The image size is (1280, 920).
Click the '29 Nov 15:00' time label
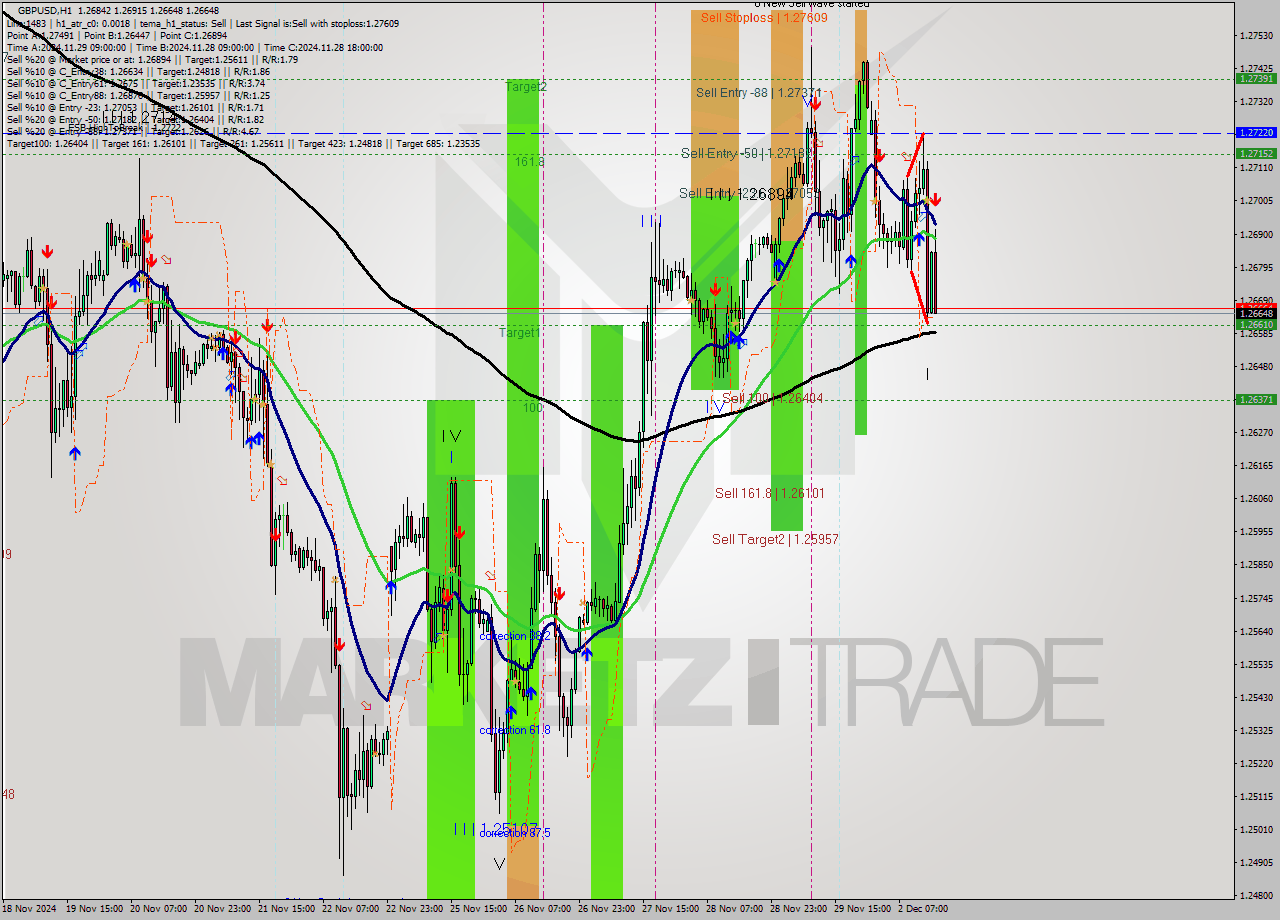point(863,909)
